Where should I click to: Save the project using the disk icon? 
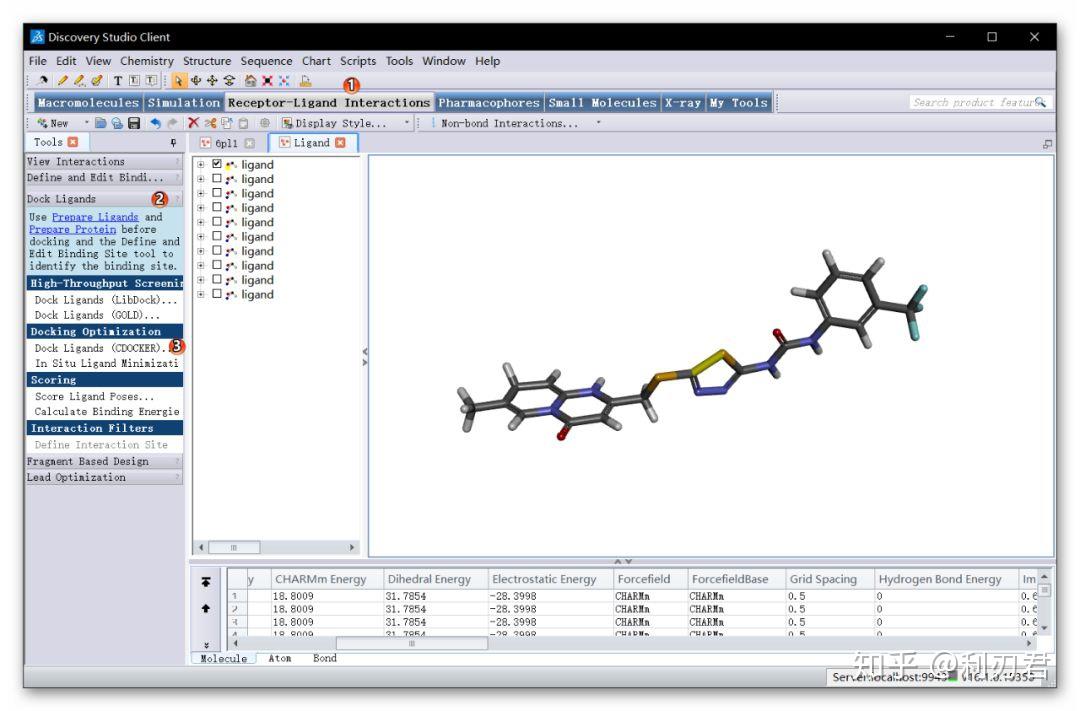tap(135, 124)
